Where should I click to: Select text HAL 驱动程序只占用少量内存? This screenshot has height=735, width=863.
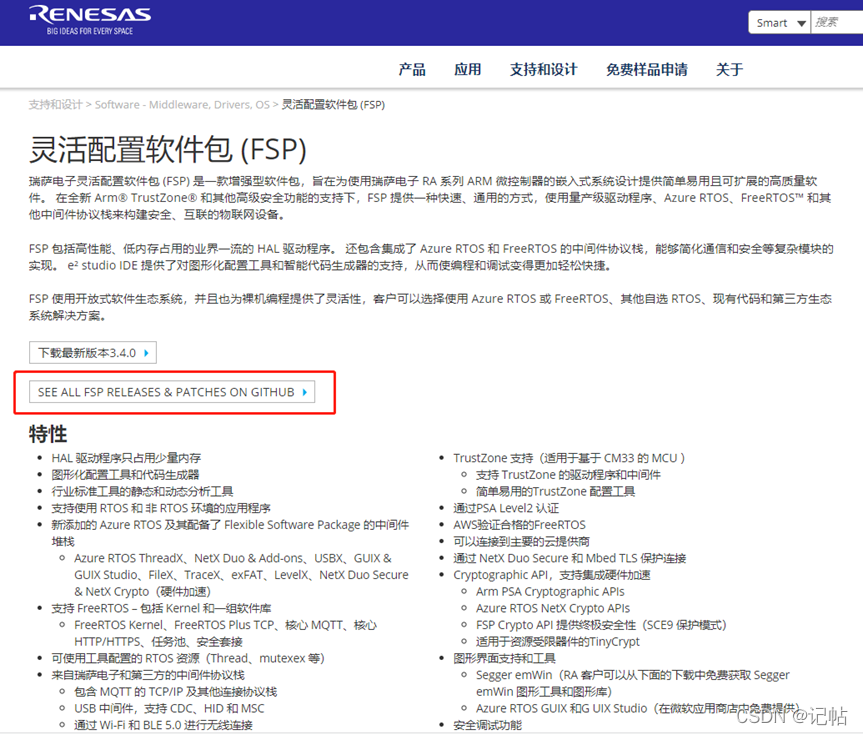[x=126, y=458]
